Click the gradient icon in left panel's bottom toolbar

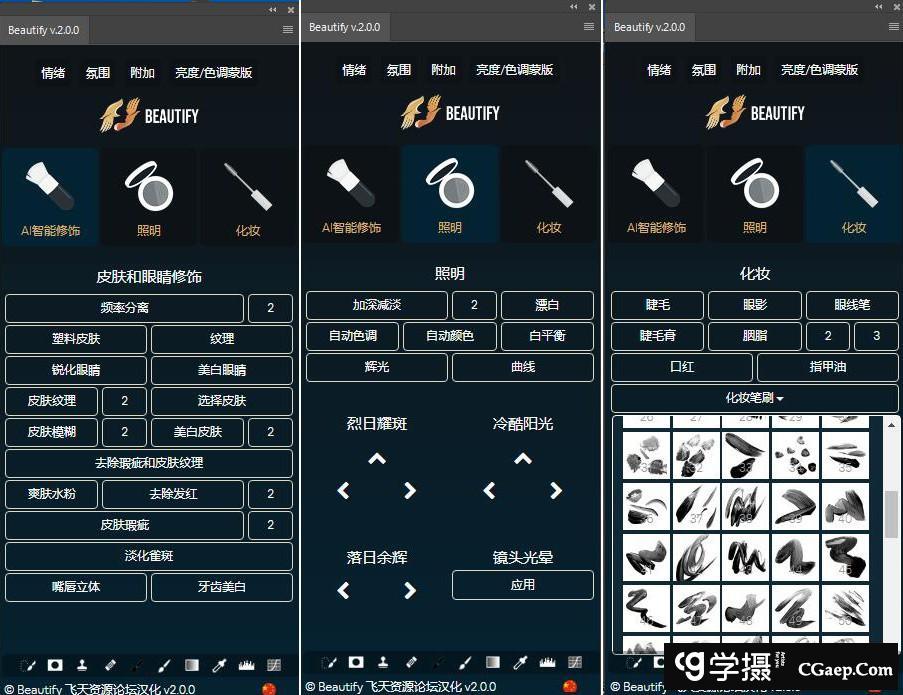pyautogui.click(x=192, y=664)
